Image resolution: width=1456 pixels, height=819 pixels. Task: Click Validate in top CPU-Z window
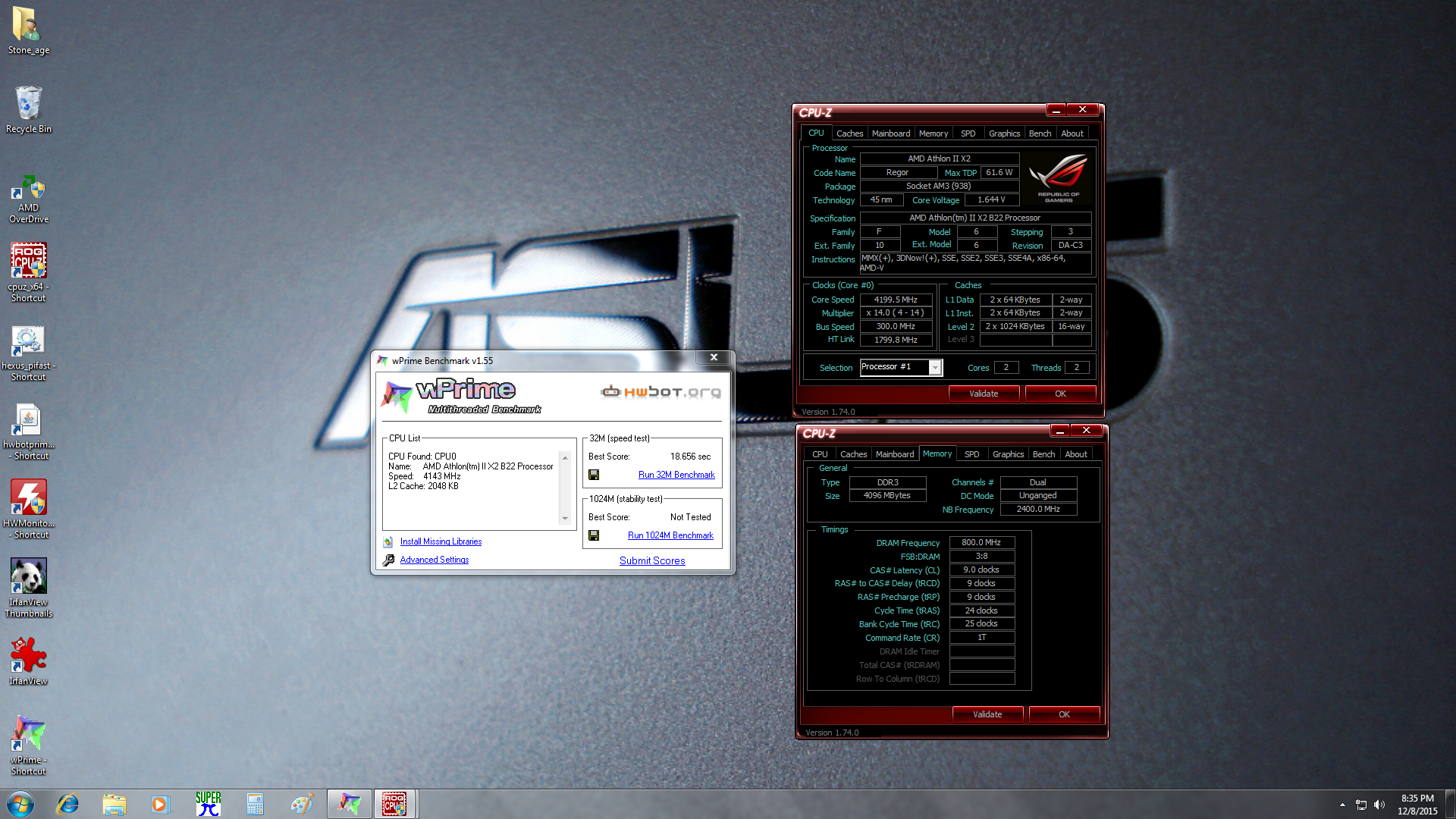[984, 394]
